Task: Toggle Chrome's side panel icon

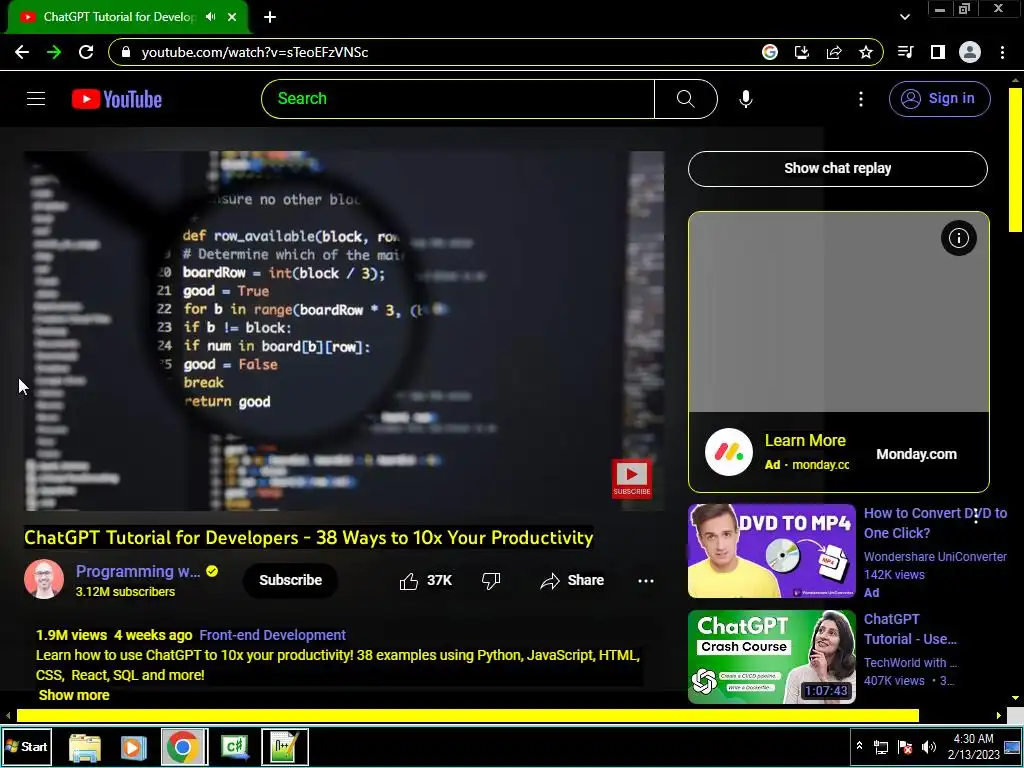Action: coord(938,52)
